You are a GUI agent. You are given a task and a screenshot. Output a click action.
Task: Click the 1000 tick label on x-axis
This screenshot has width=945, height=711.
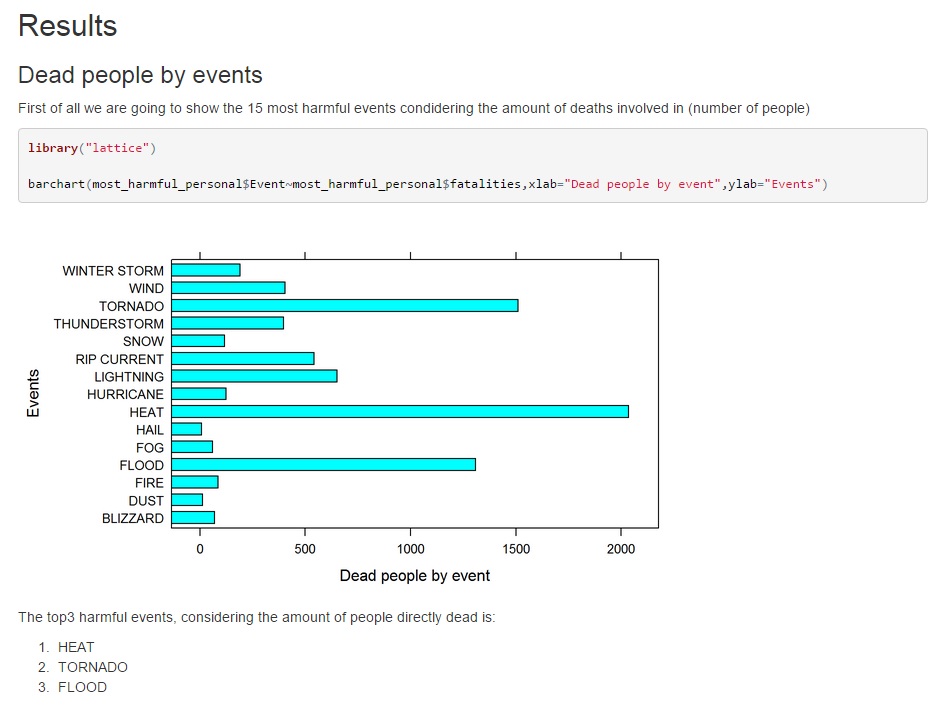[410, 549]
